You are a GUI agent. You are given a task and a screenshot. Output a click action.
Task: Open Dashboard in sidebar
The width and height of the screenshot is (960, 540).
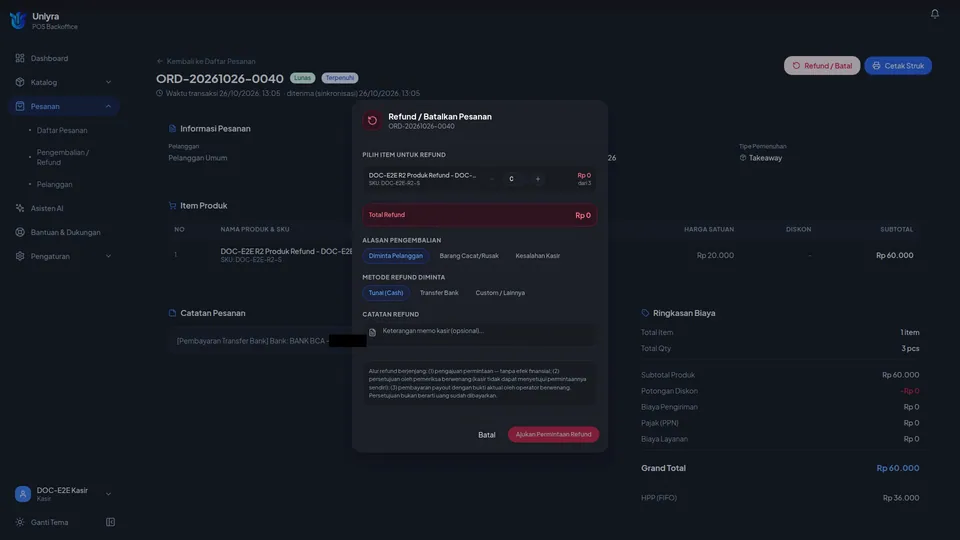64,58
